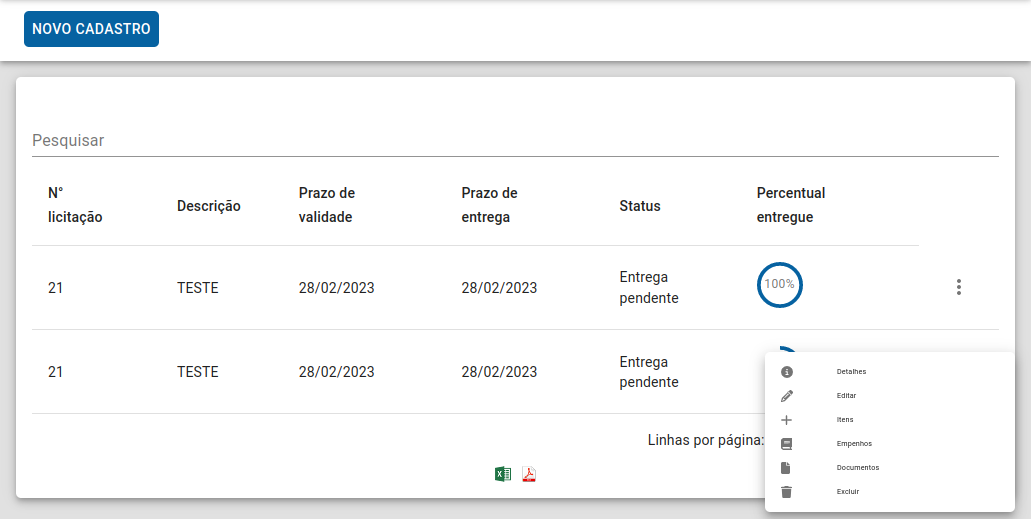1031x519 pixels.
Task: Choose Excluir menu entry
Action: (890, 492)
